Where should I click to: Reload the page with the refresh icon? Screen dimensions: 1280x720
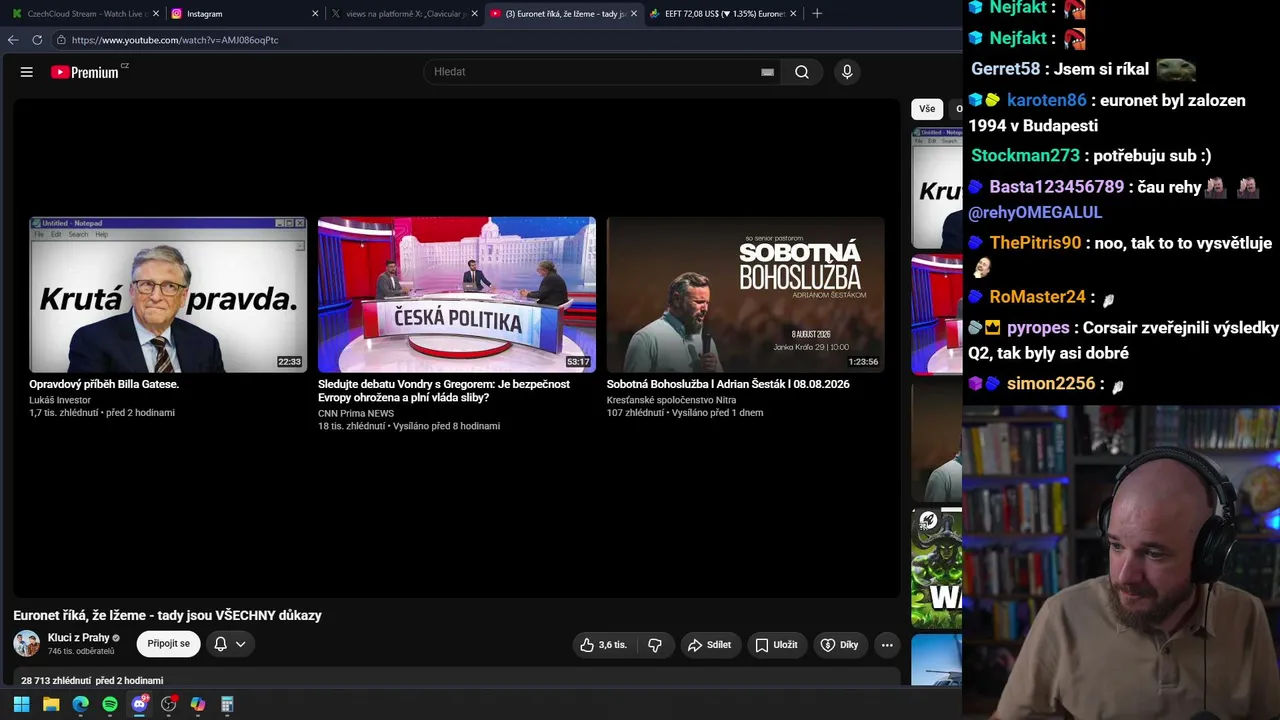click(37, 40)
